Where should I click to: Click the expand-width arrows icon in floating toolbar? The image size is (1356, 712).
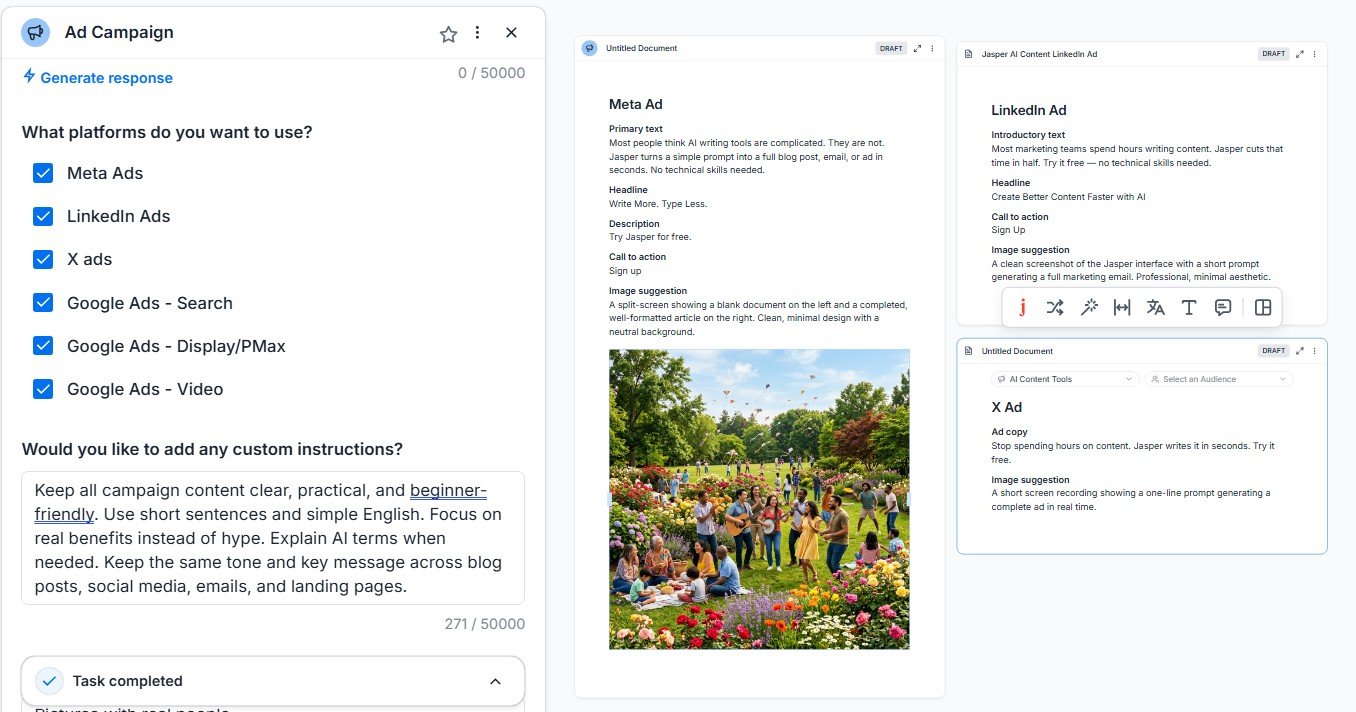[1122, 308]
